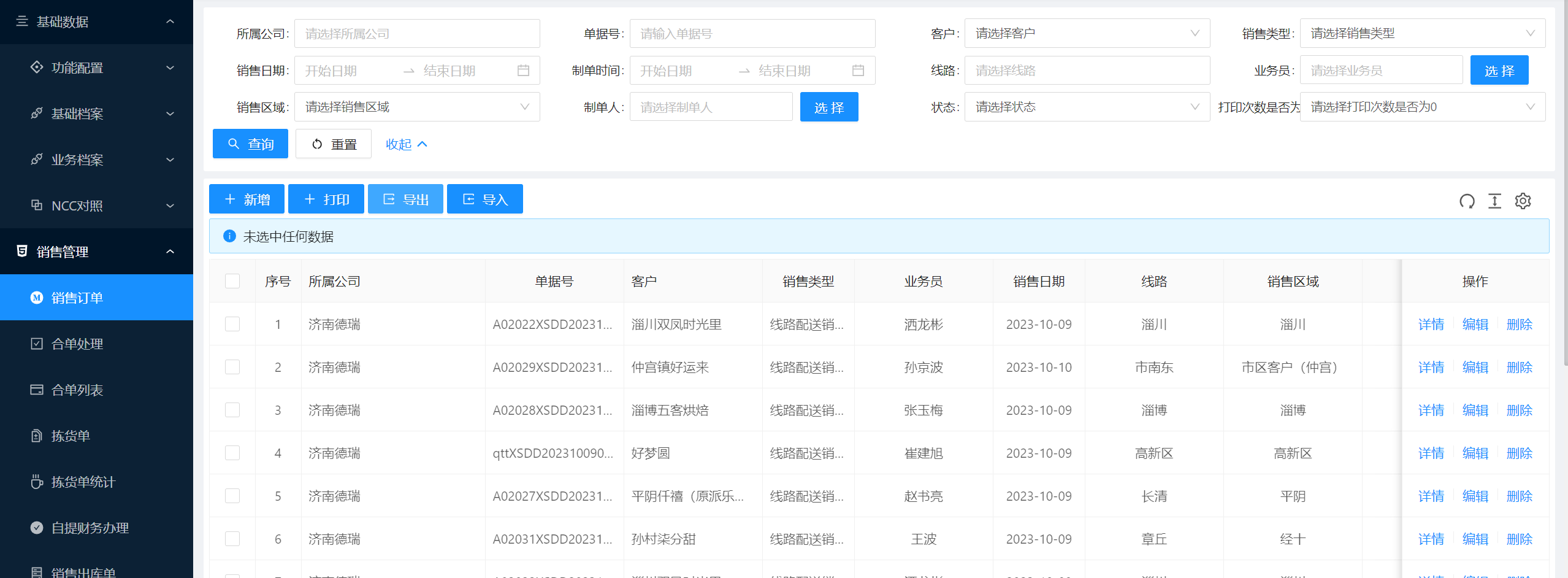
Task: Click the 合单处理 check-square icon
Action: tap(37, 344)
